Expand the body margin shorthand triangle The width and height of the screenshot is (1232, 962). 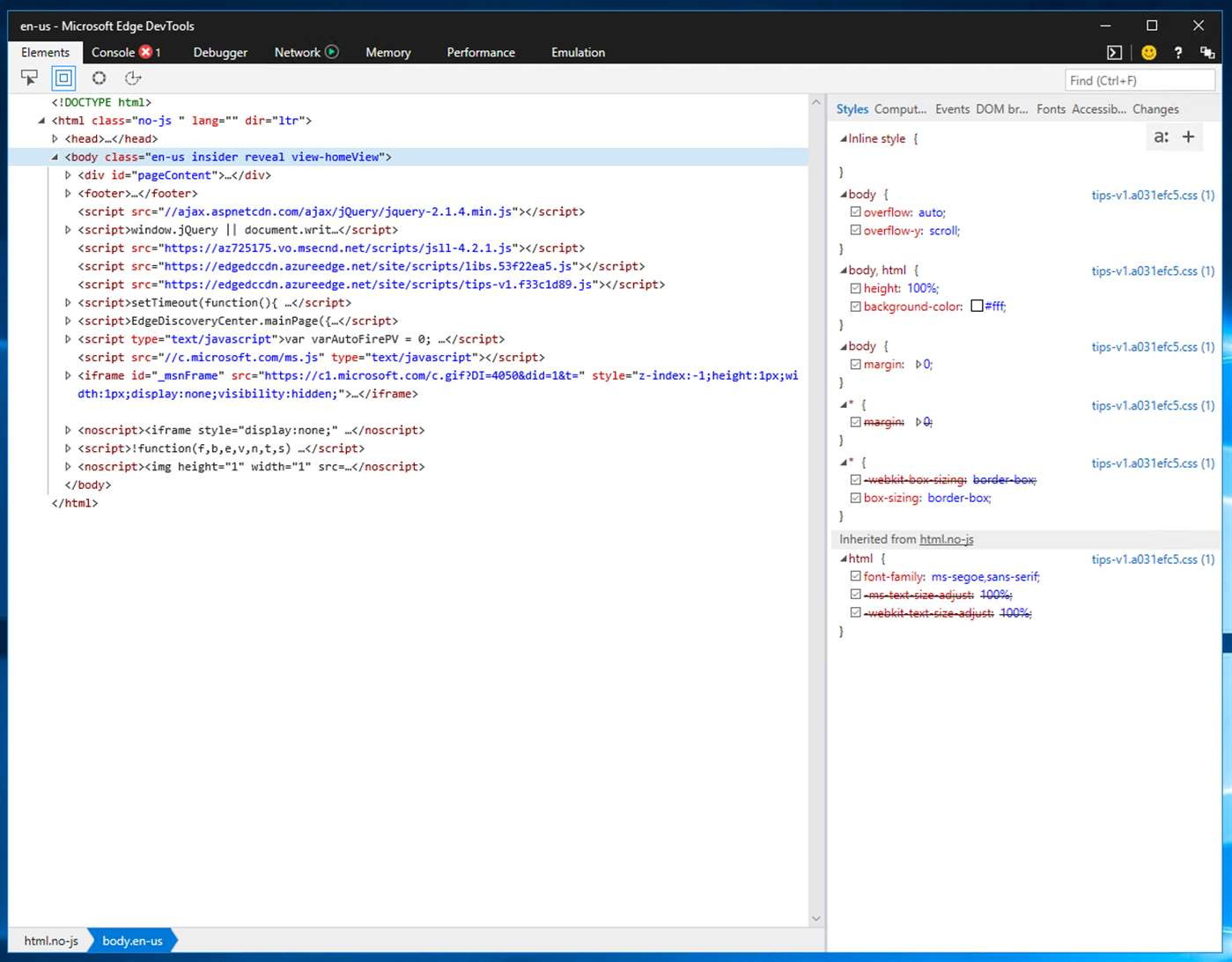918,364
